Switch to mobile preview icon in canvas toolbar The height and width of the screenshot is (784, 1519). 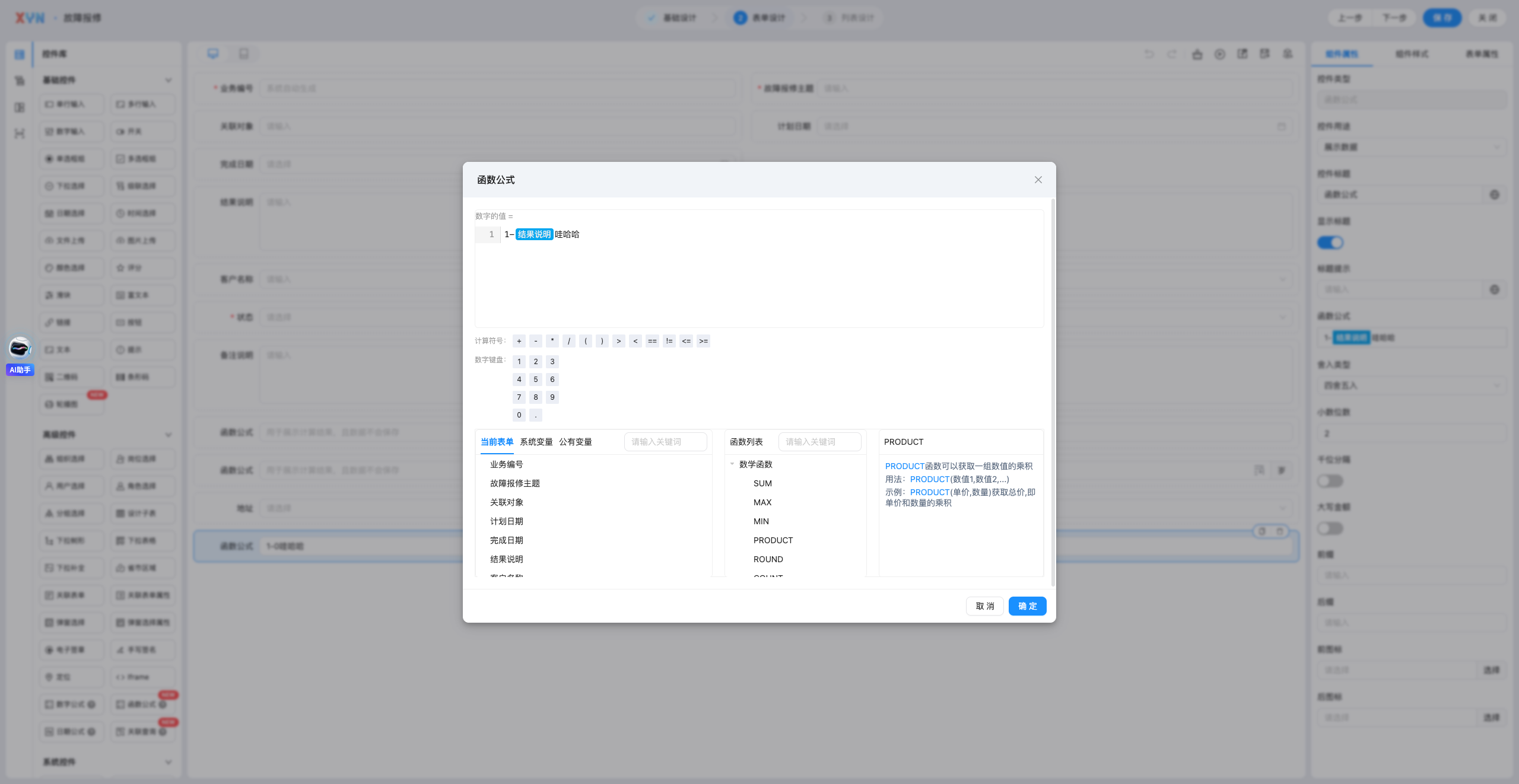click(244, 54)
